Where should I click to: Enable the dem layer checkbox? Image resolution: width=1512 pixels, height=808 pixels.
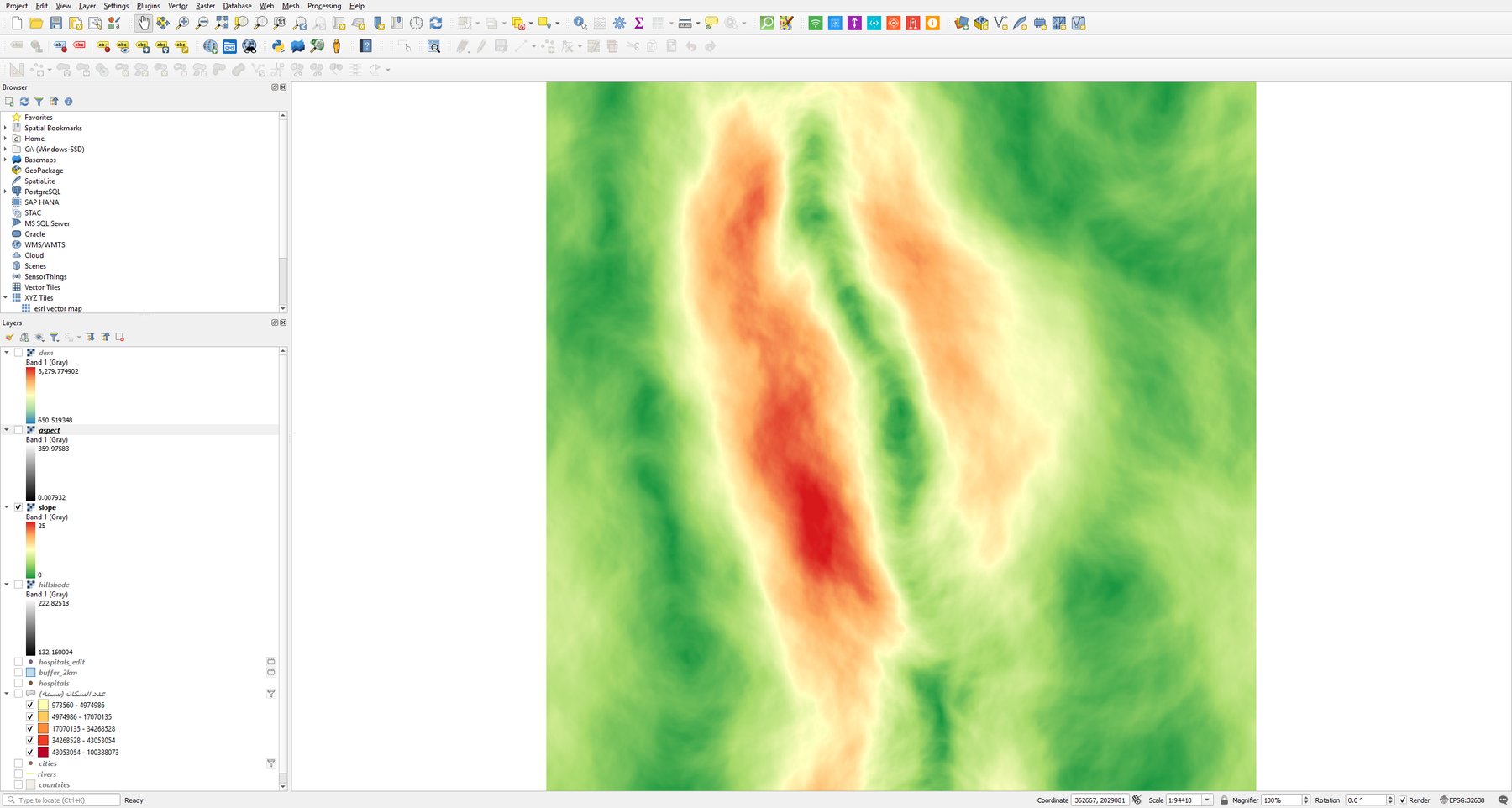point(18,353)
